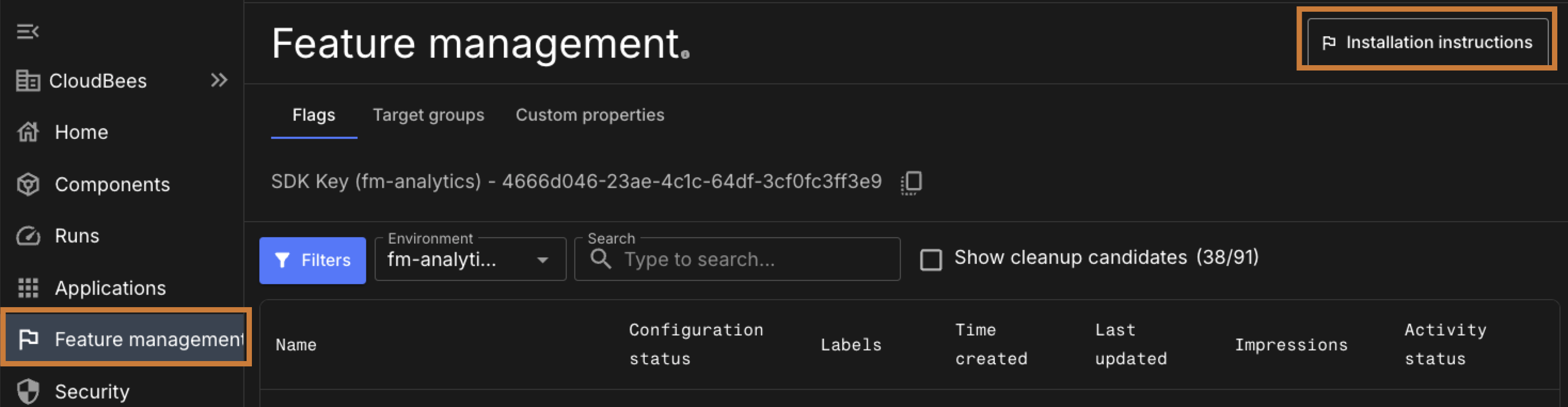Switch to the Target groups tab

coord(428,114)
